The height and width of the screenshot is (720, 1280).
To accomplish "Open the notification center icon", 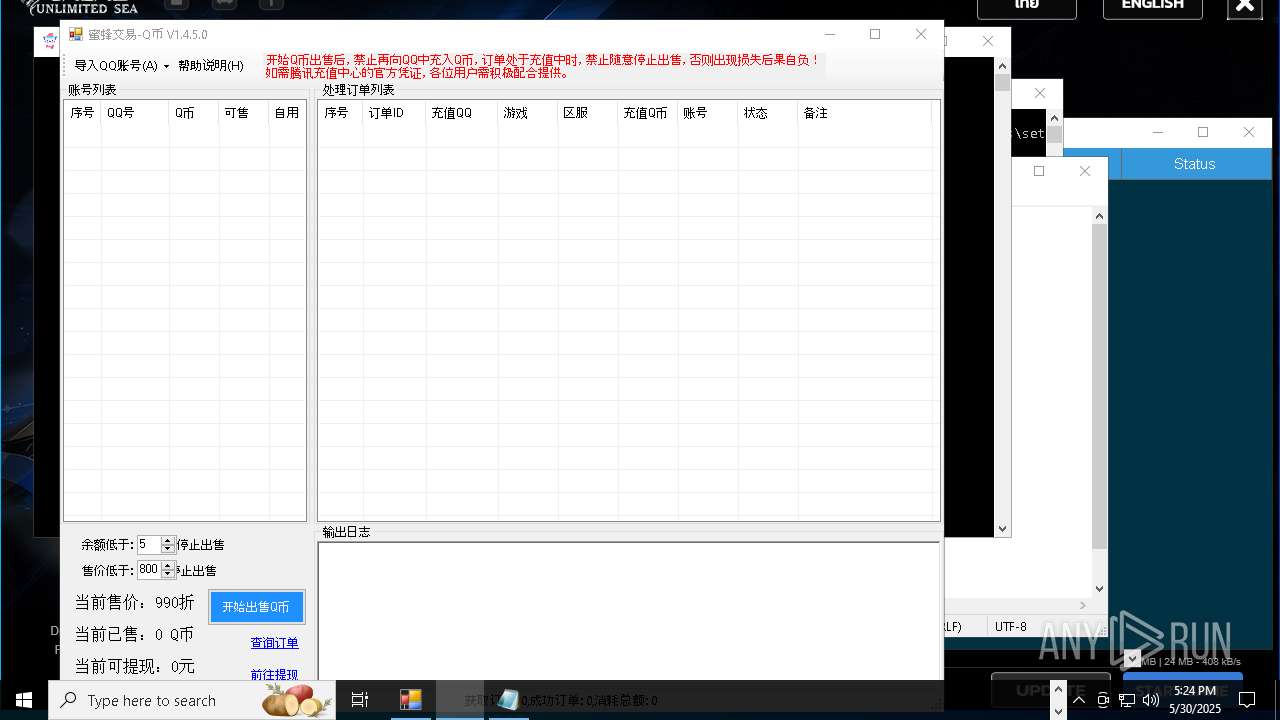I will click(x=1247, y=700).
